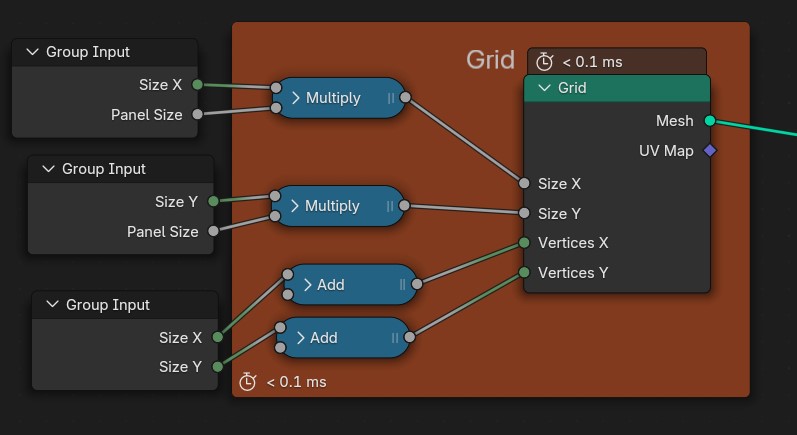Click Panel Size socket directly below the Size Y row
The height and width of the screenshot is (435, 797).
click(x=213, y=231)
